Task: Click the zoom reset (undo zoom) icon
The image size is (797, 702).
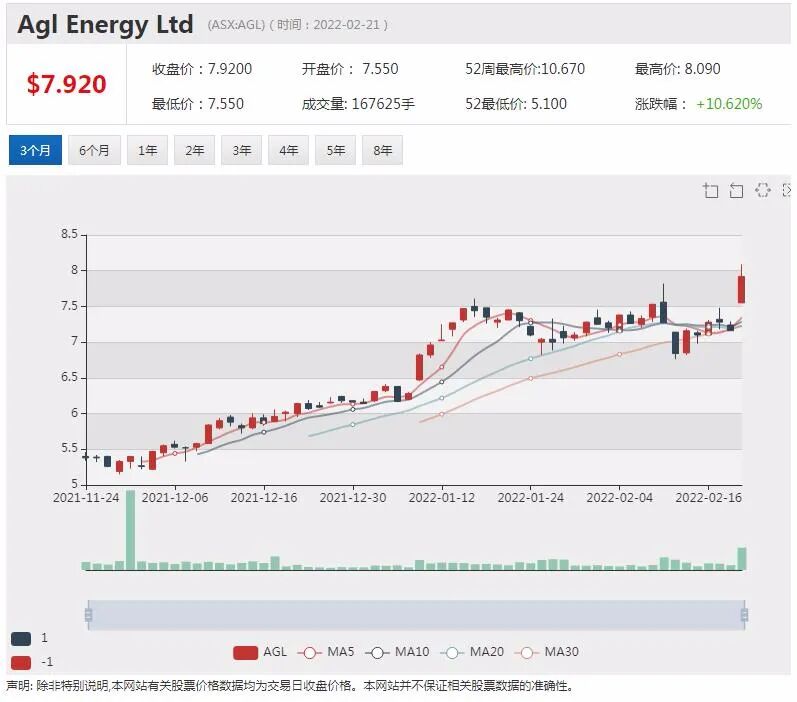Action: [x=736, y=191]
